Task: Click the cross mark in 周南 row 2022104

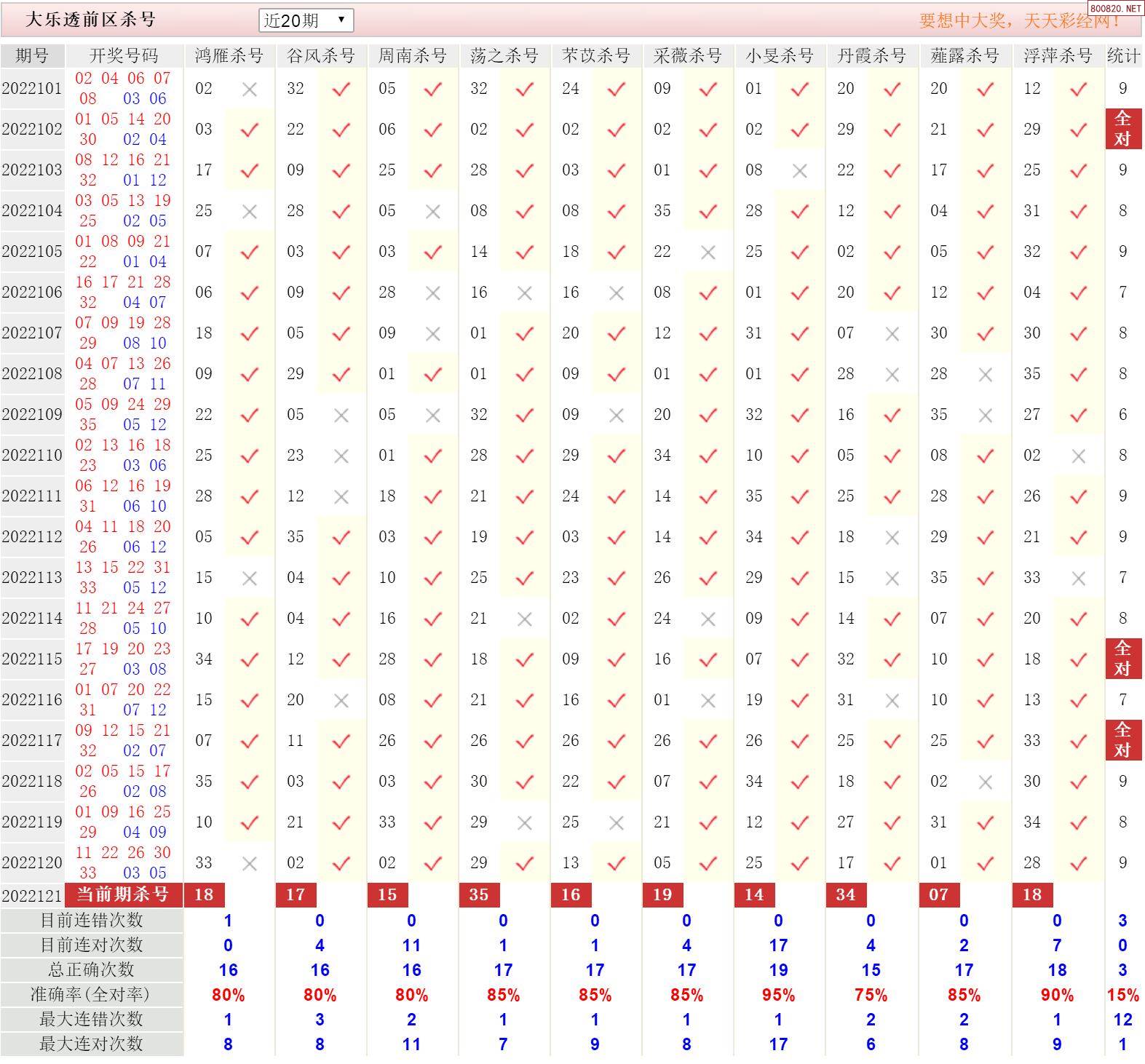Action: pos(432,211)
